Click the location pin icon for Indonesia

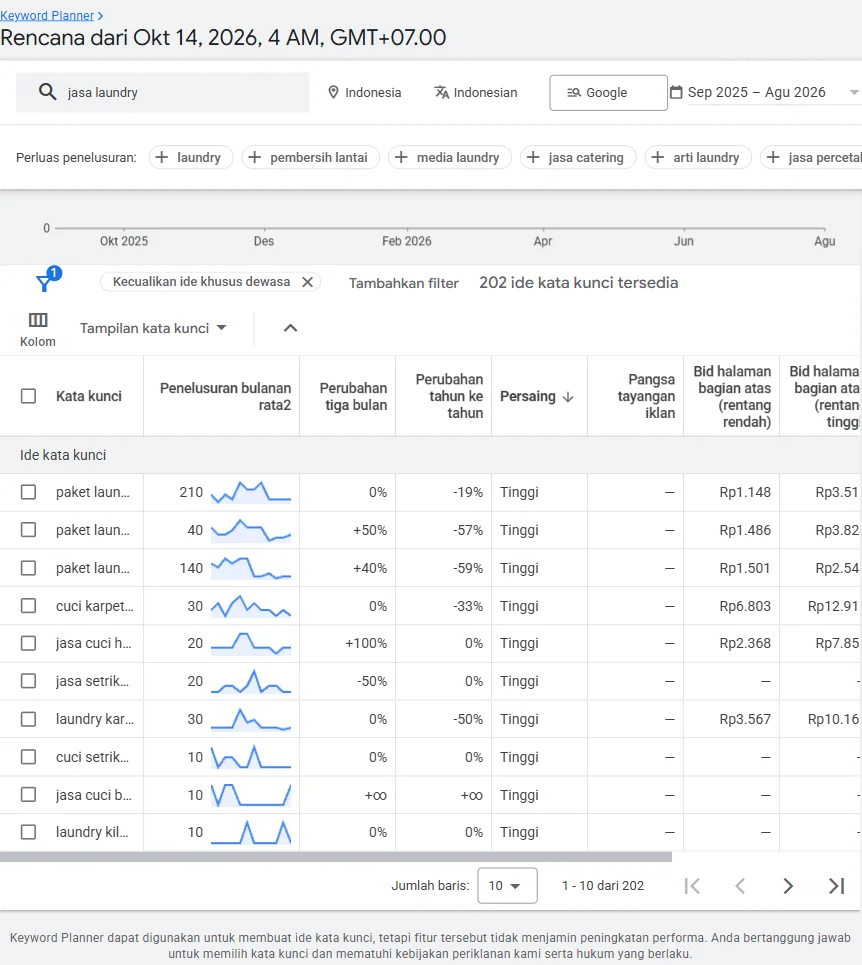coord(333,92)
